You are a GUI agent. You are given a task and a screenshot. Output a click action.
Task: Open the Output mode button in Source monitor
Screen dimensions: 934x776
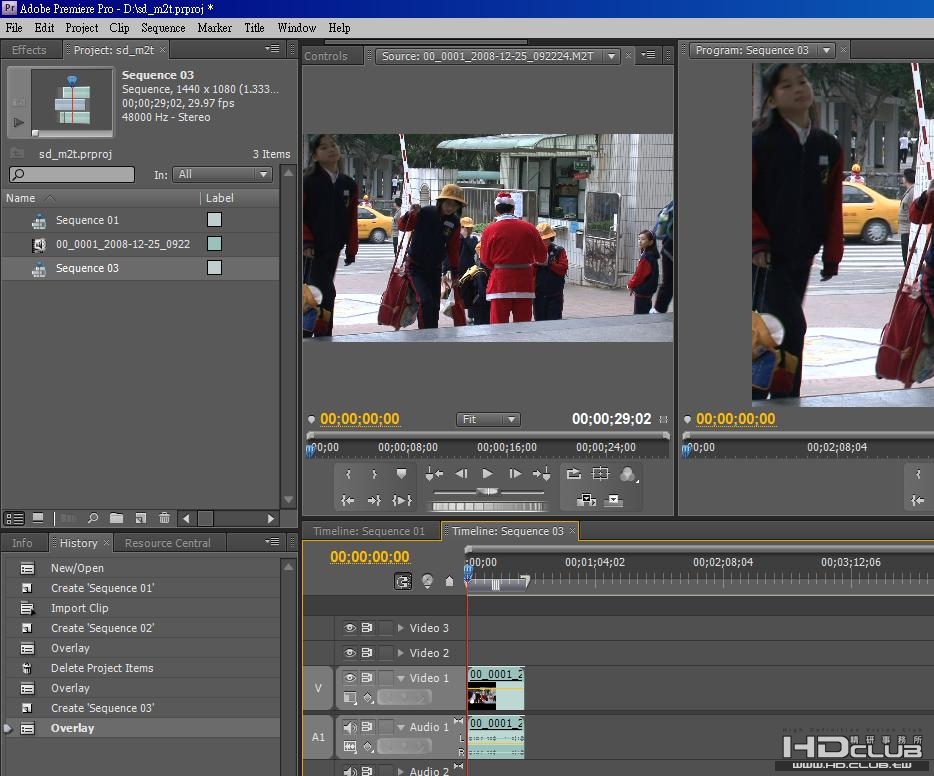click(627, 474)
